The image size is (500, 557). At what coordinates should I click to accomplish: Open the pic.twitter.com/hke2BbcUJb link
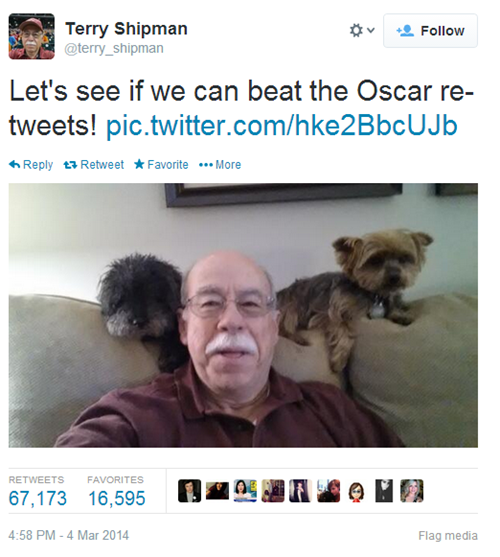click(x=282, y=126)
